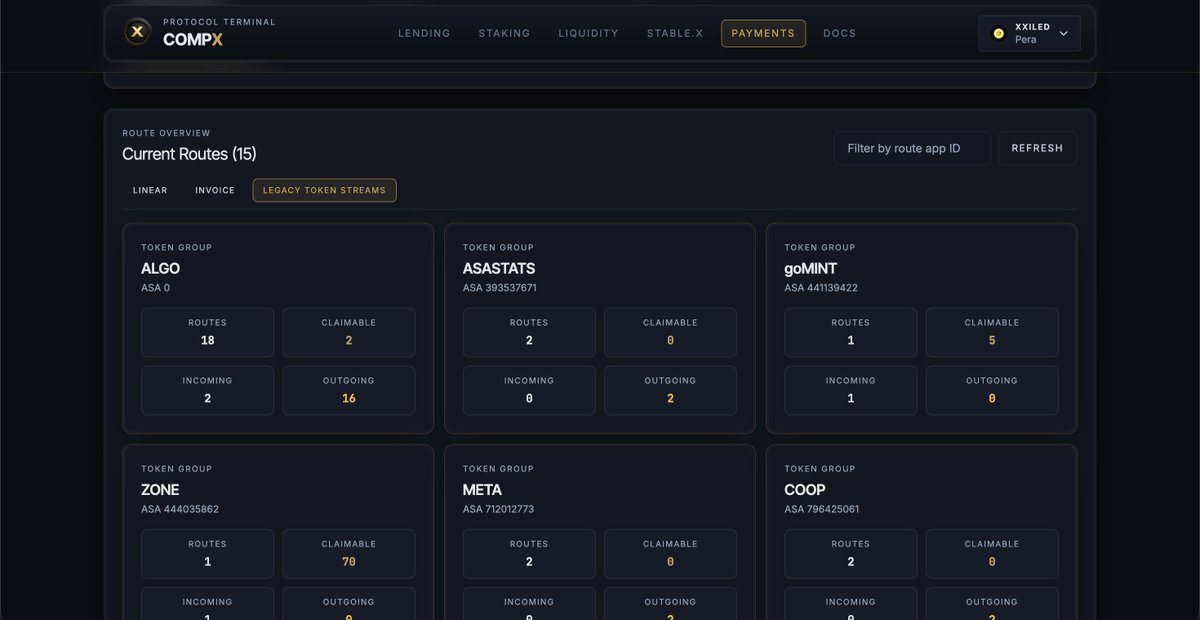The image size is (1200, 620).
Task: Click the COMPX brand title
Action: coord(193,39)
